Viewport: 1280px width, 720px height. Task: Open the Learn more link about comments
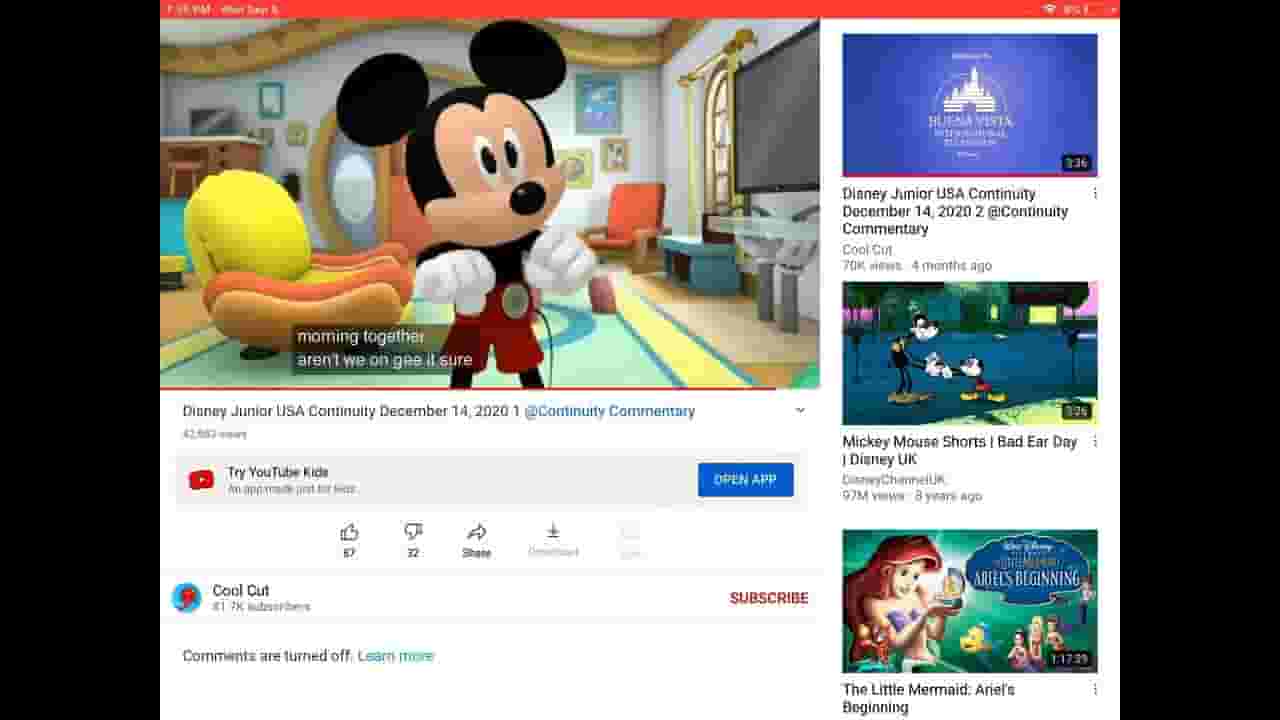click(x=395, y=656)
